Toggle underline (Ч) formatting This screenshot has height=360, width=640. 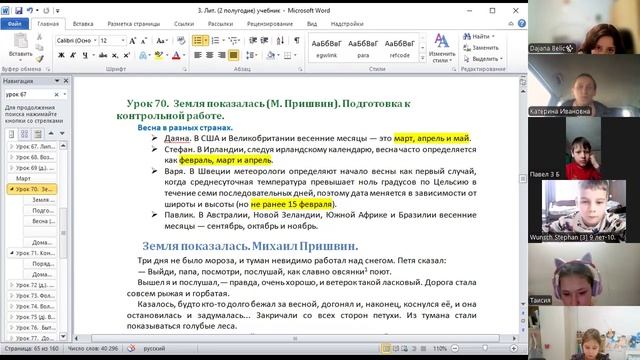pos(85,55)
